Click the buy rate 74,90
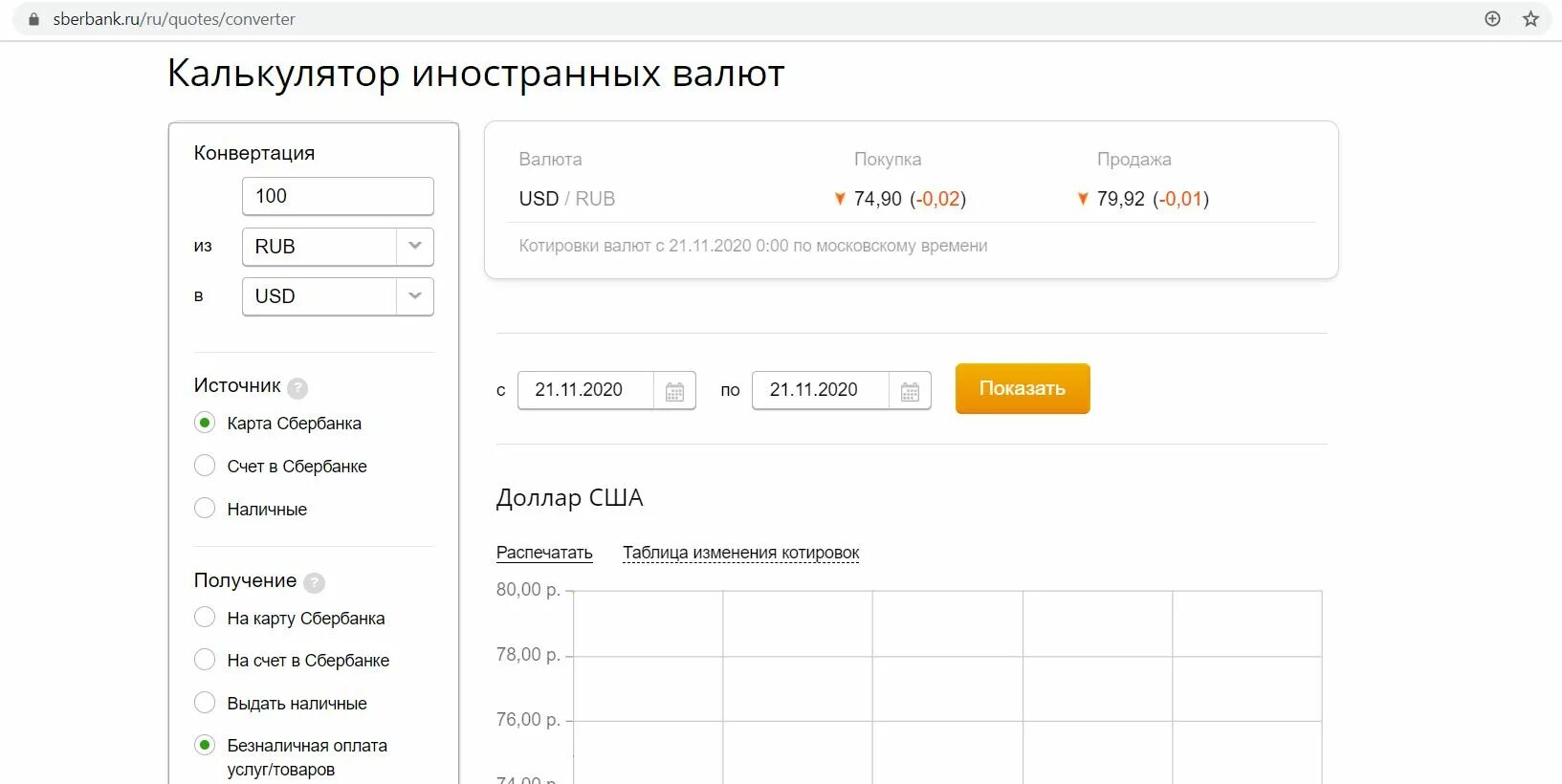The height and width of the screenshot is (784, 1562). 877,199
